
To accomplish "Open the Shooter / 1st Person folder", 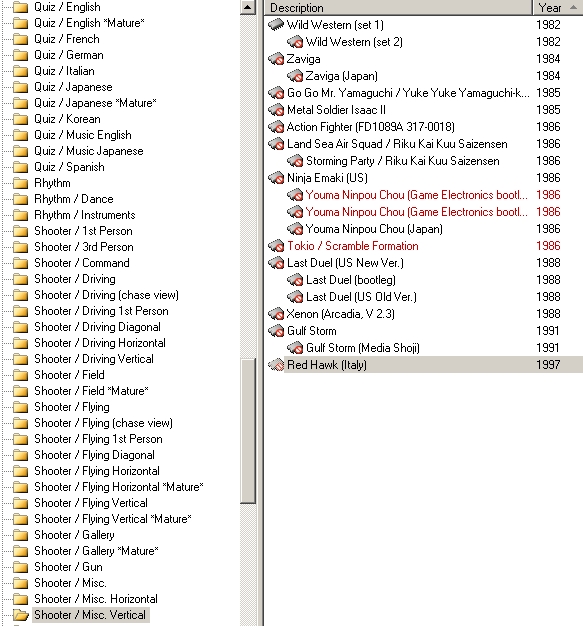I will [83, 231].
